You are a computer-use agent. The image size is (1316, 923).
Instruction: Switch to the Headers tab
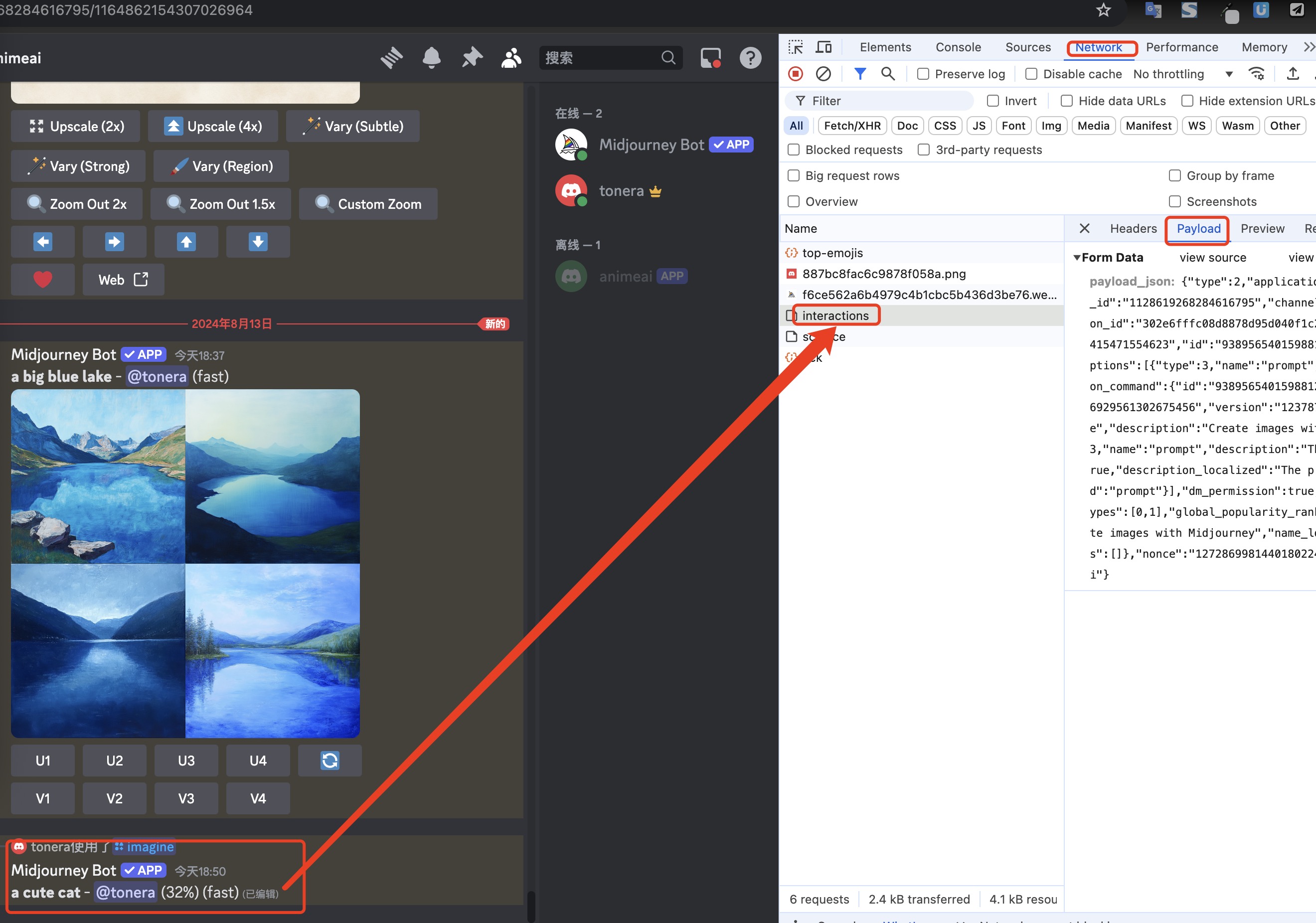(x=1133, y=229)
